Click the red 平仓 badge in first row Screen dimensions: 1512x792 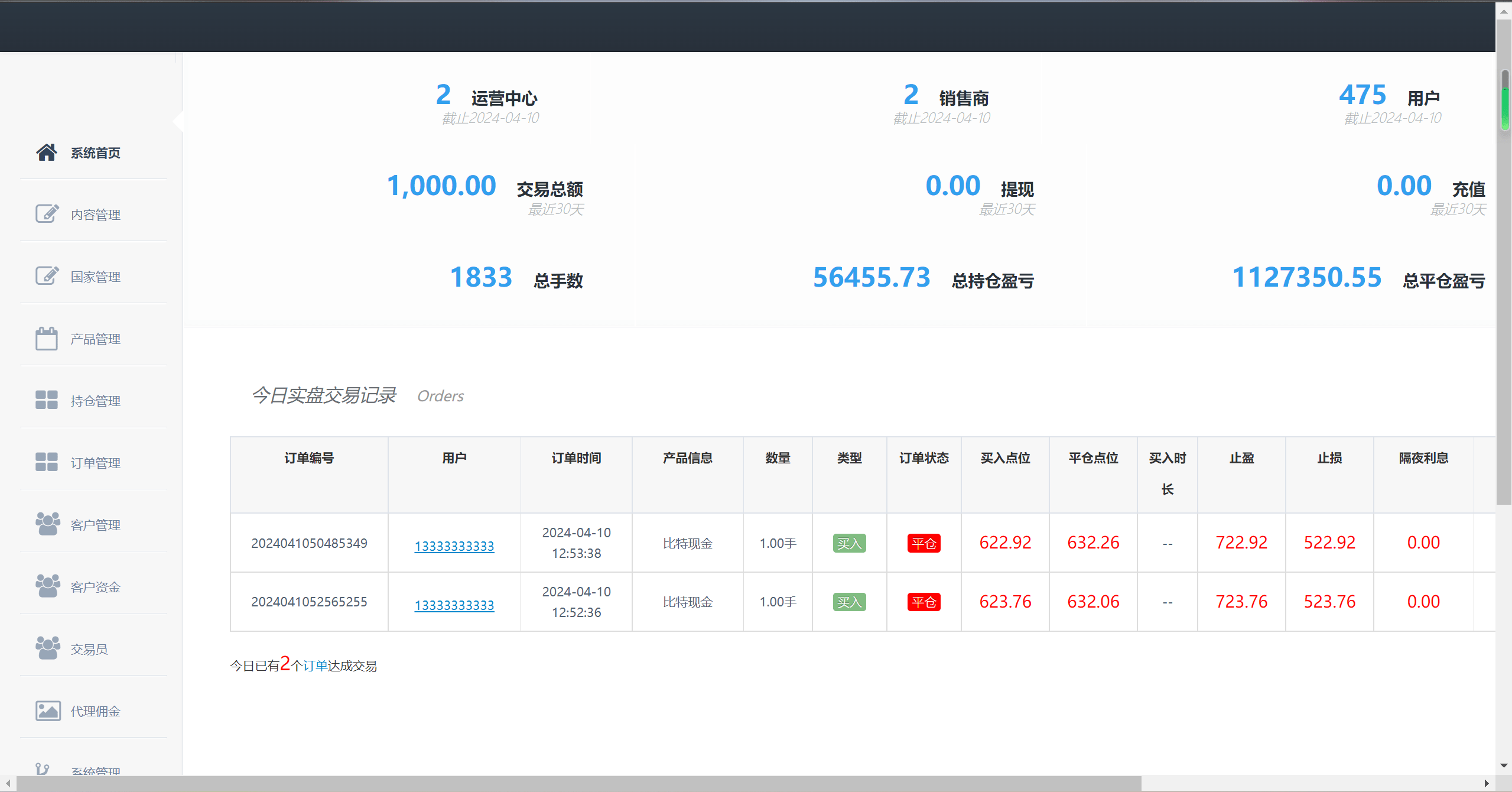(x=924, y=543)
